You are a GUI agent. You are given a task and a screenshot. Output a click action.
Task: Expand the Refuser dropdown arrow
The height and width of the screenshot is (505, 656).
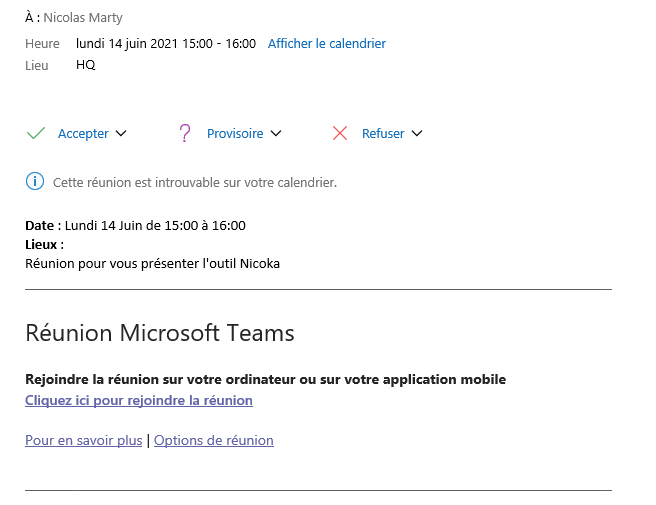pos(417,133)
